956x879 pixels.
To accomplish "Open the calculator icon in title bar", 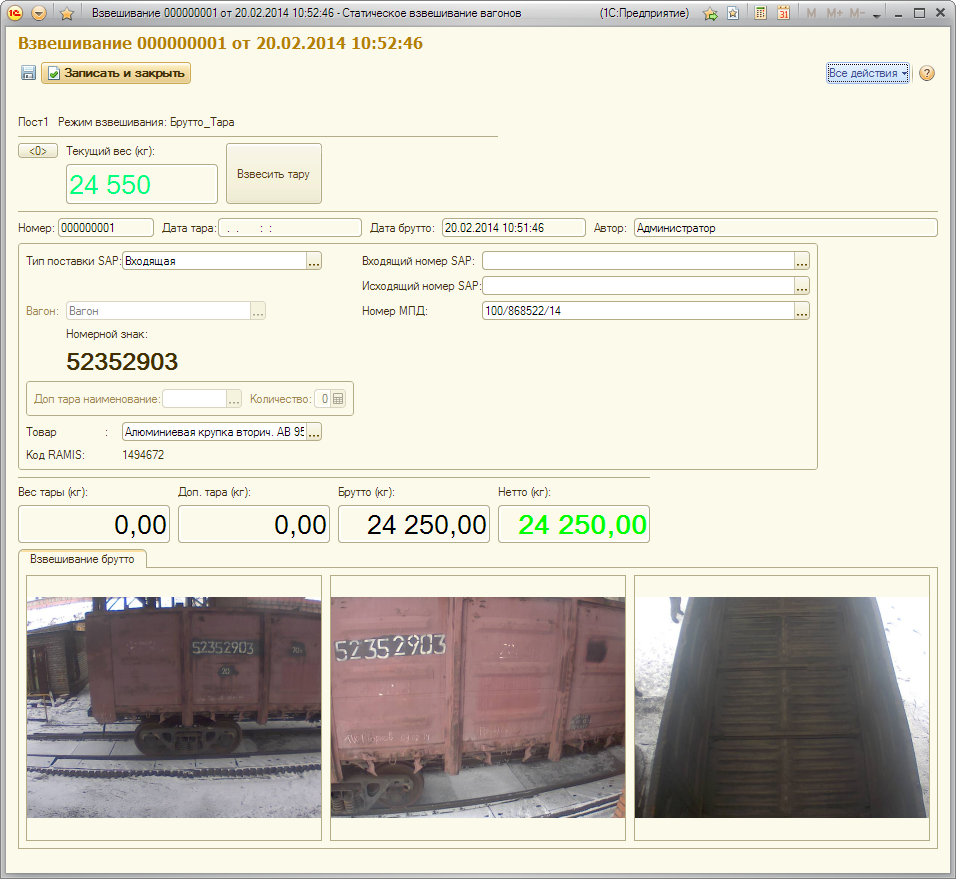I will tap(761, 13).
